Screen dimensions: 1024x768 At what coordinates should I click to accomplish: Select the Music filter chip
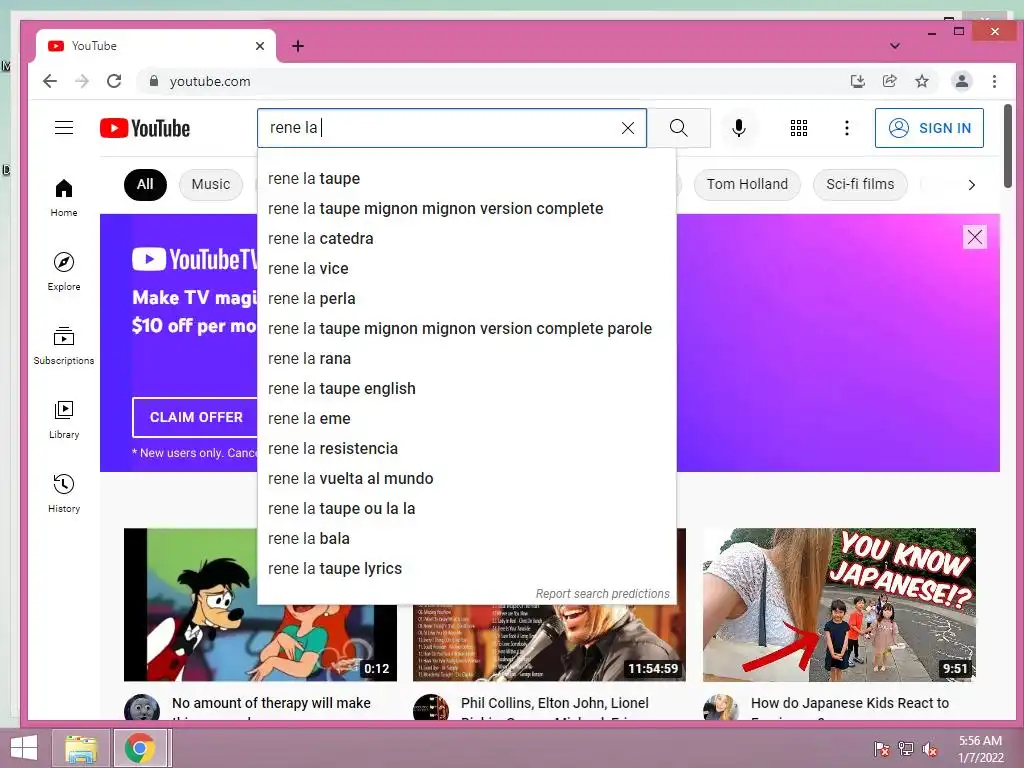coord(210,185)
